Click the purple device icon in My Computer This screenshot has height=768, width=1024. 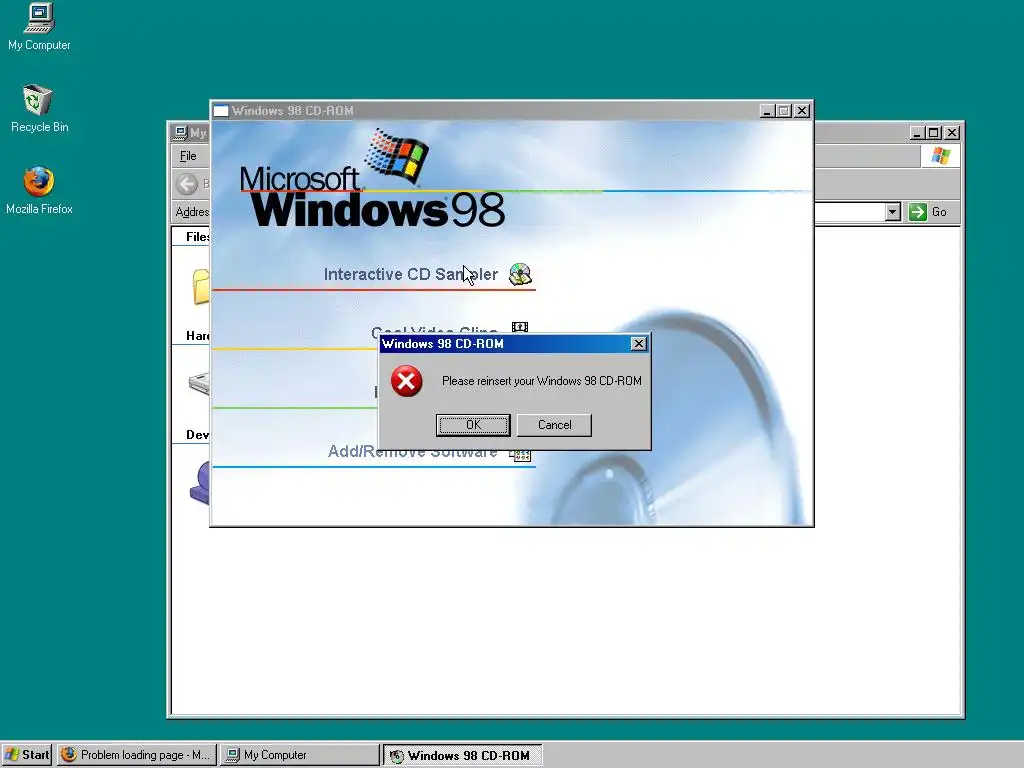click(200, 483)
